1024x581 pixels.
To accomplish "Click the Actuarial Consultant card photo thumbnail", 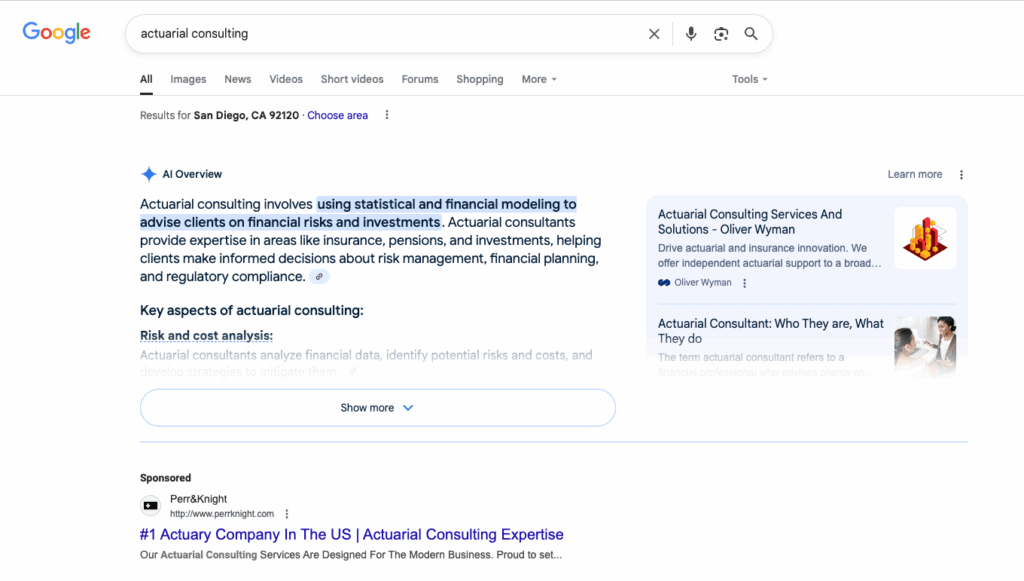I will point(925,347).
